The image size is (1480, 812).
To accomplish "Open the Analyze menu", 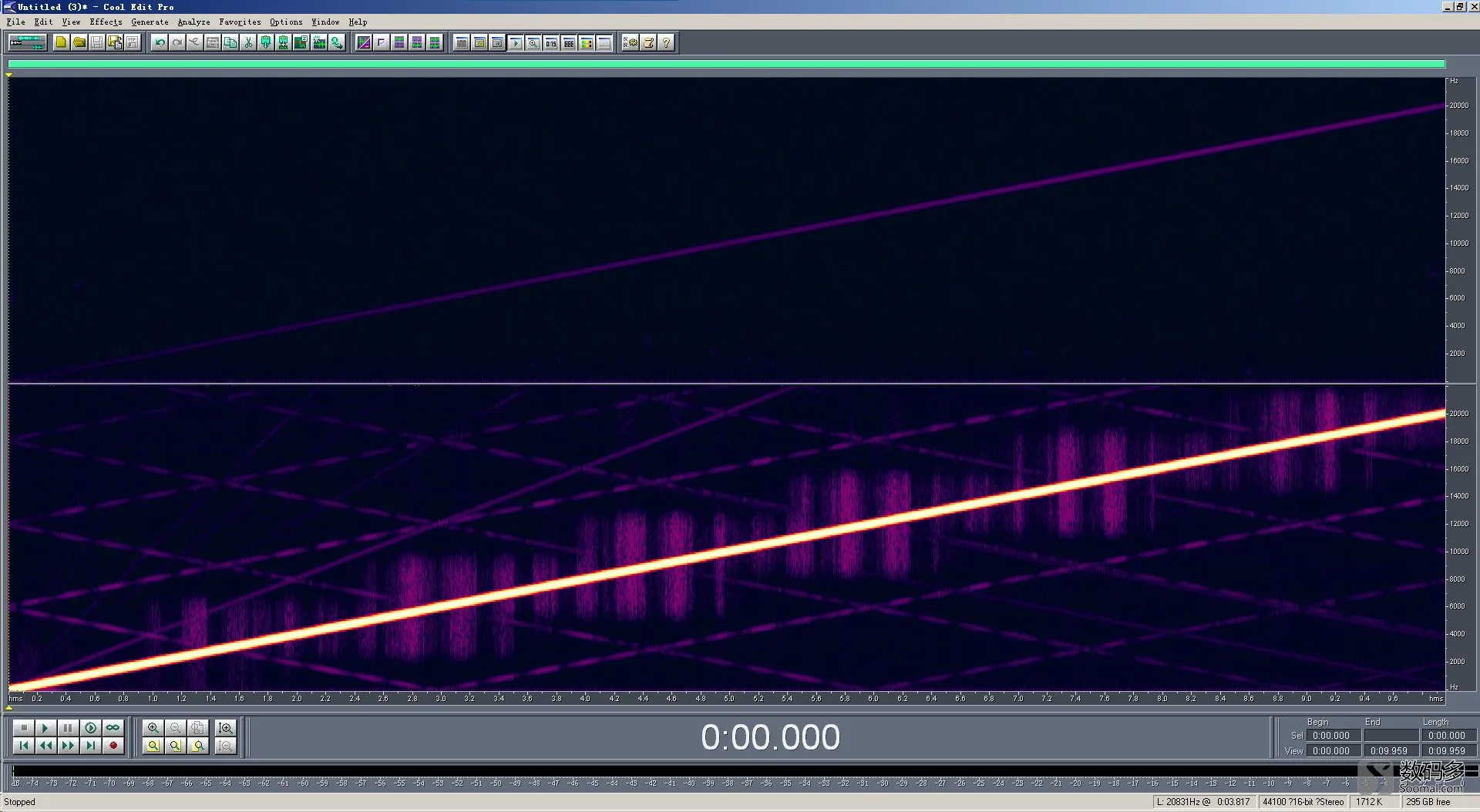I will click(193, 22).
